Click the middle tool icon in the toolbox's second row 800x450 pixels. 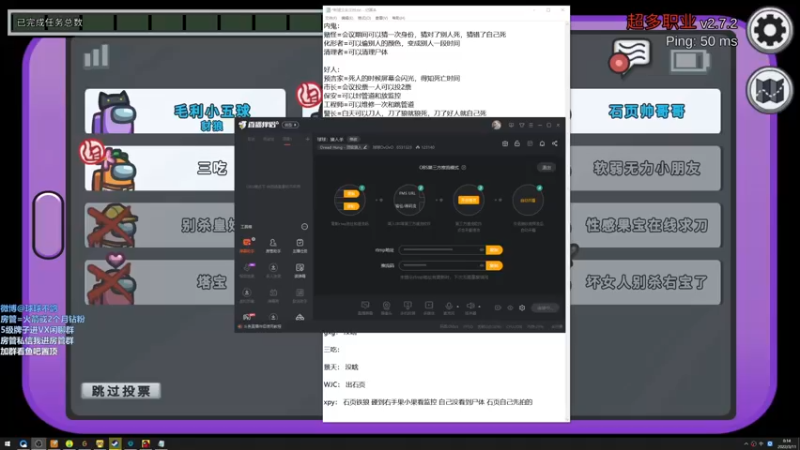point(273,269)
